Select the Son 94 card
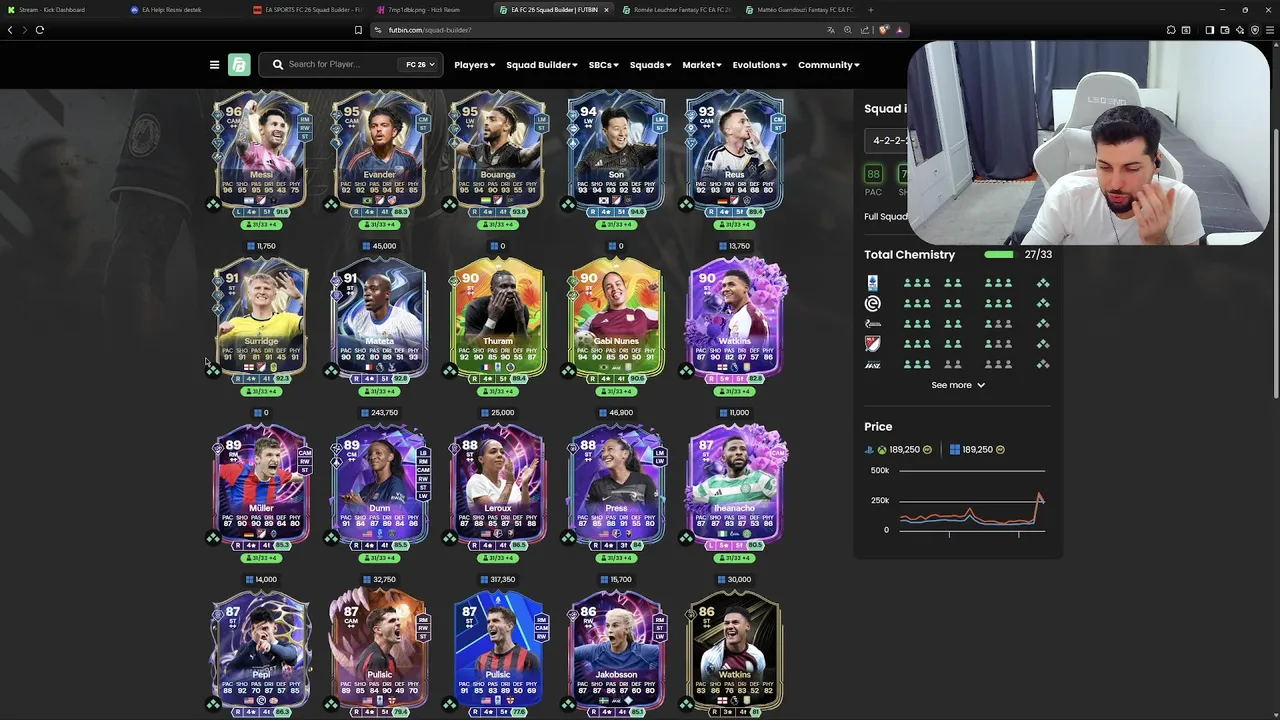 [x=616, y=150]
